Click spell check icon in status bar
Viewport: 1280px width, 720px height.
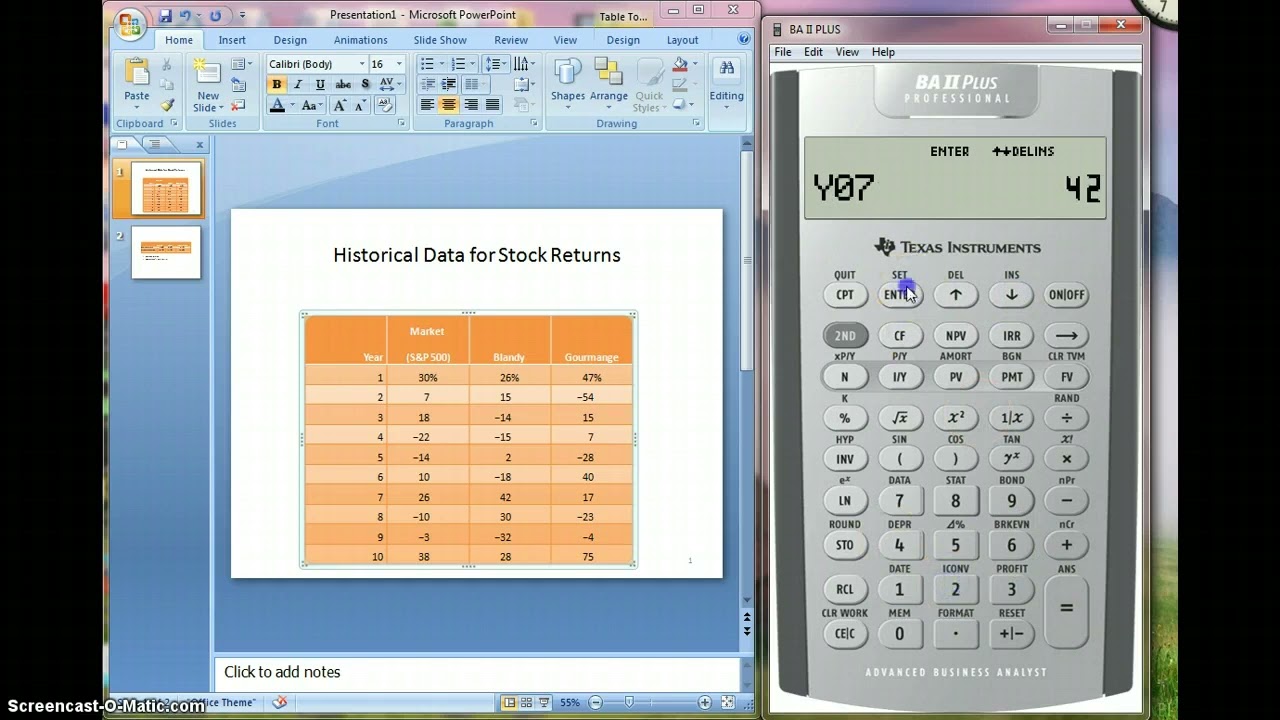coord(280,703)
